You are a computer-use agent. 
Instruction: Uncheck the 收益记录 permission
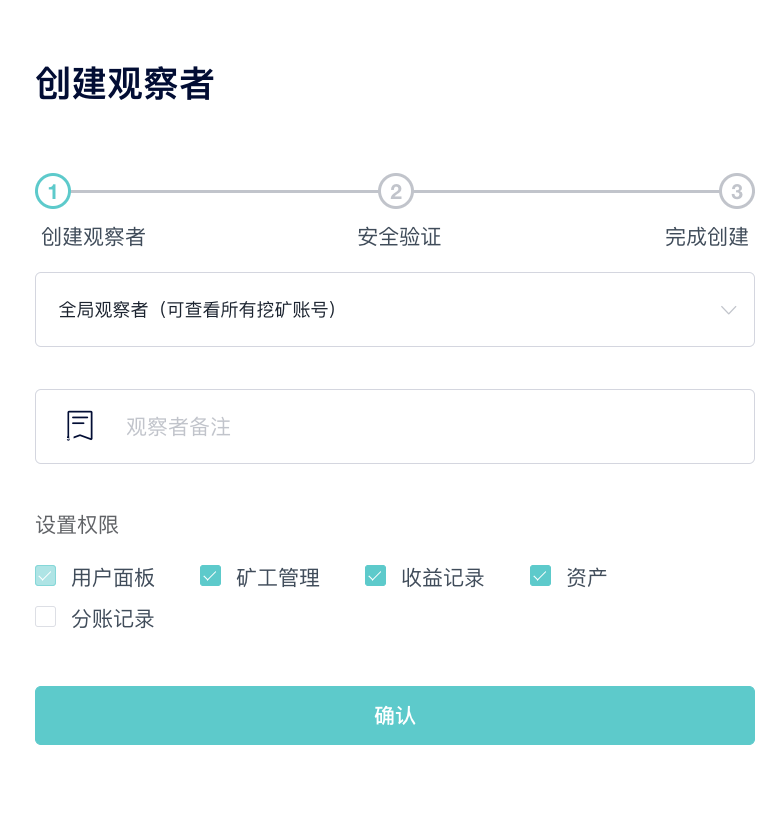[x=375, y=576]
